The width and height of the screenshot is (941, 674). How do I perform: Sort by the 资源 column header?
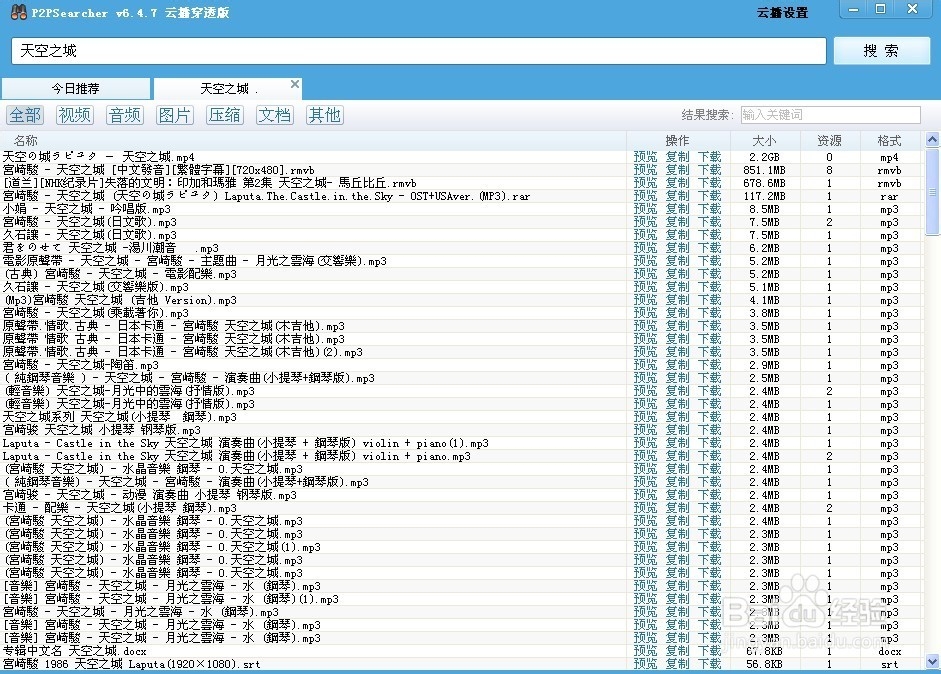pyautogui.click(x=830, y=140)
